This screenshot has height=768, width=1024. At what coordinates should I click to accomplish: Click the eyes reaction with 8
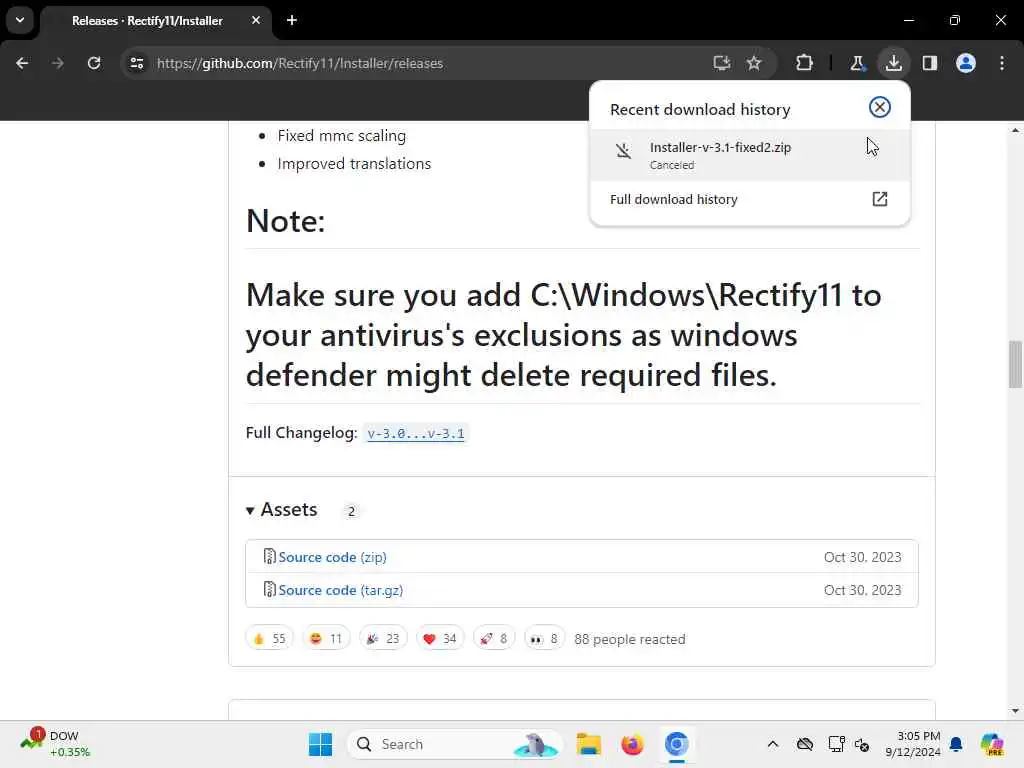point(544,638)
